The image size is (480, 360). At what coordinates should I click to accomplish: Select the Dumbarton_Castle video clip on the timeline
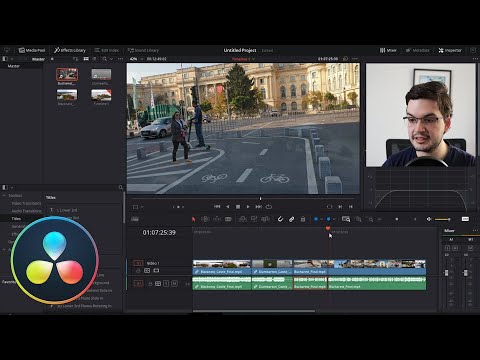272,267
